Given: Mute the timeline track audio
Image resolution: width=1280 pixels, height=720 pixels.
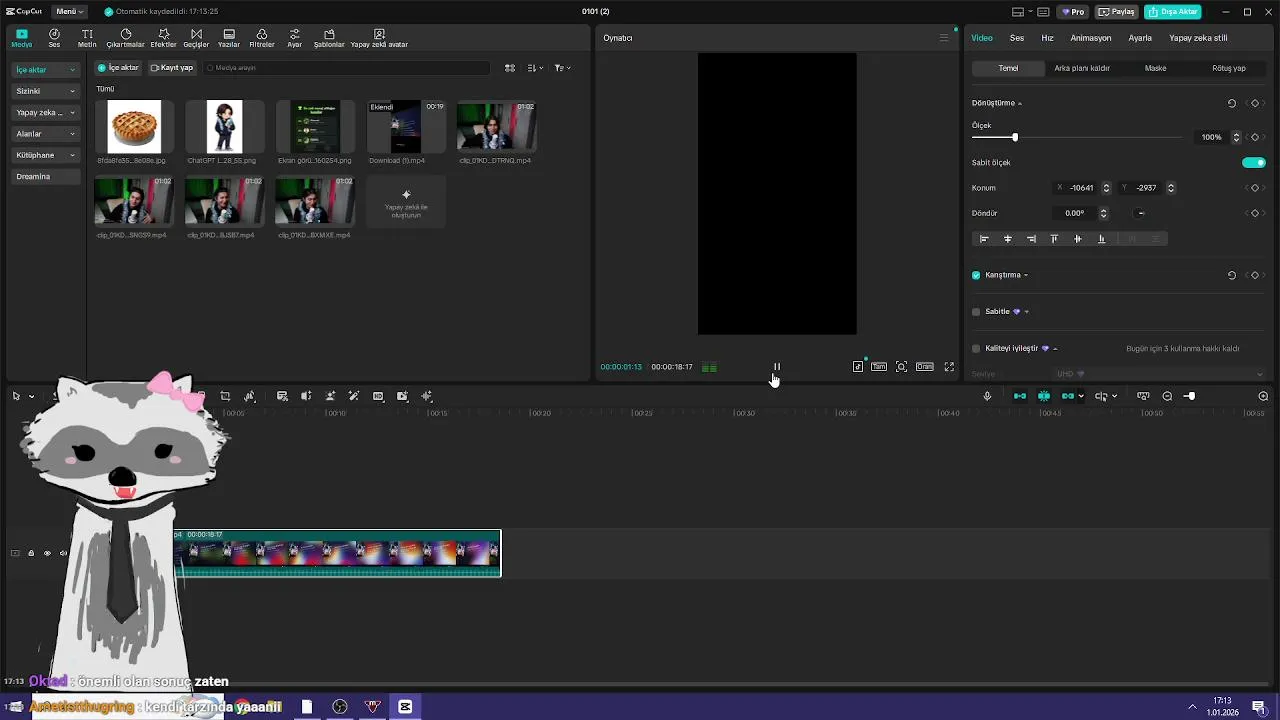Looking at the screenshot, I should (x=63, y=553).
